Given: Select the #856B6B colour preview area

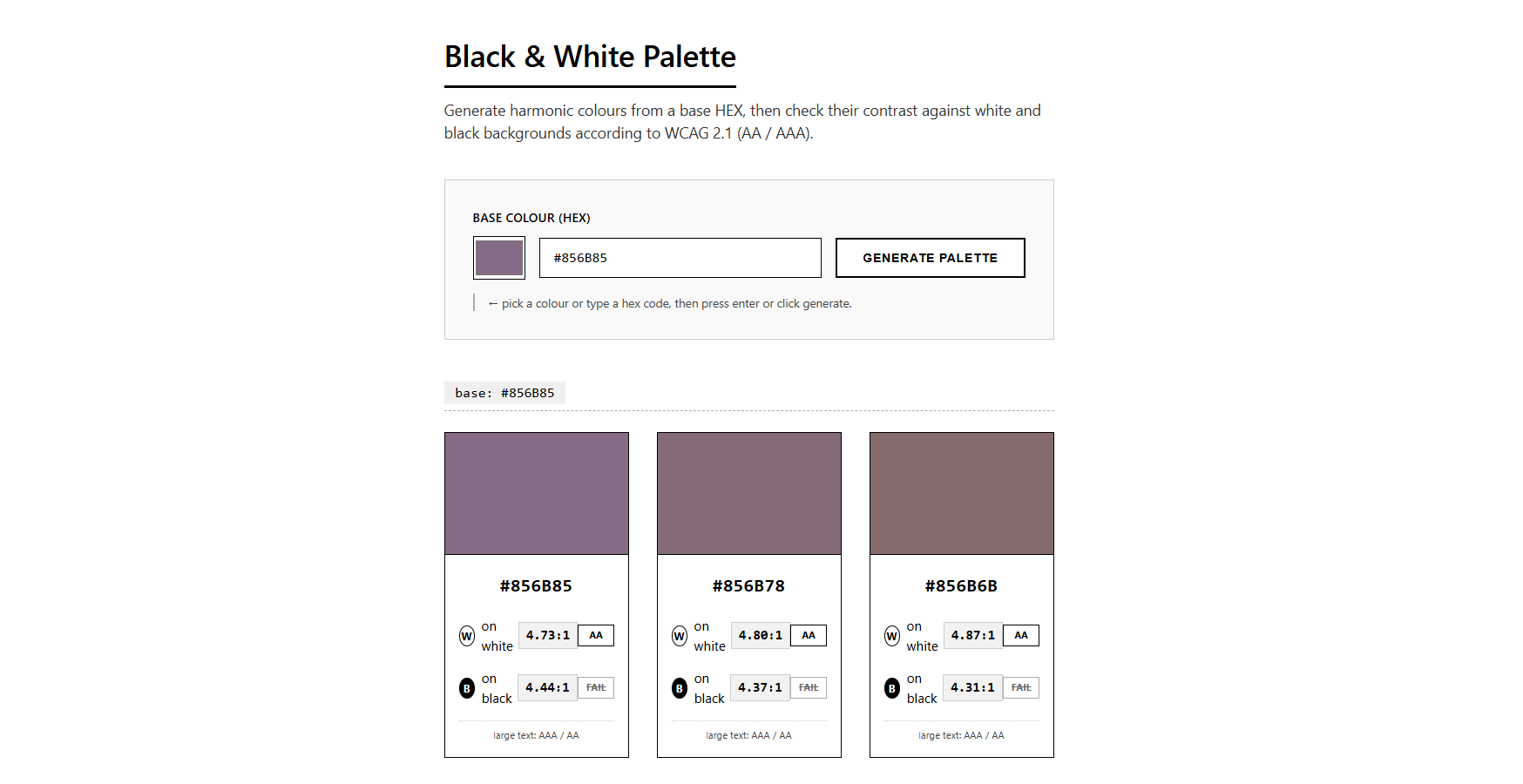Looking at the screenshot, I should [961, 493].
